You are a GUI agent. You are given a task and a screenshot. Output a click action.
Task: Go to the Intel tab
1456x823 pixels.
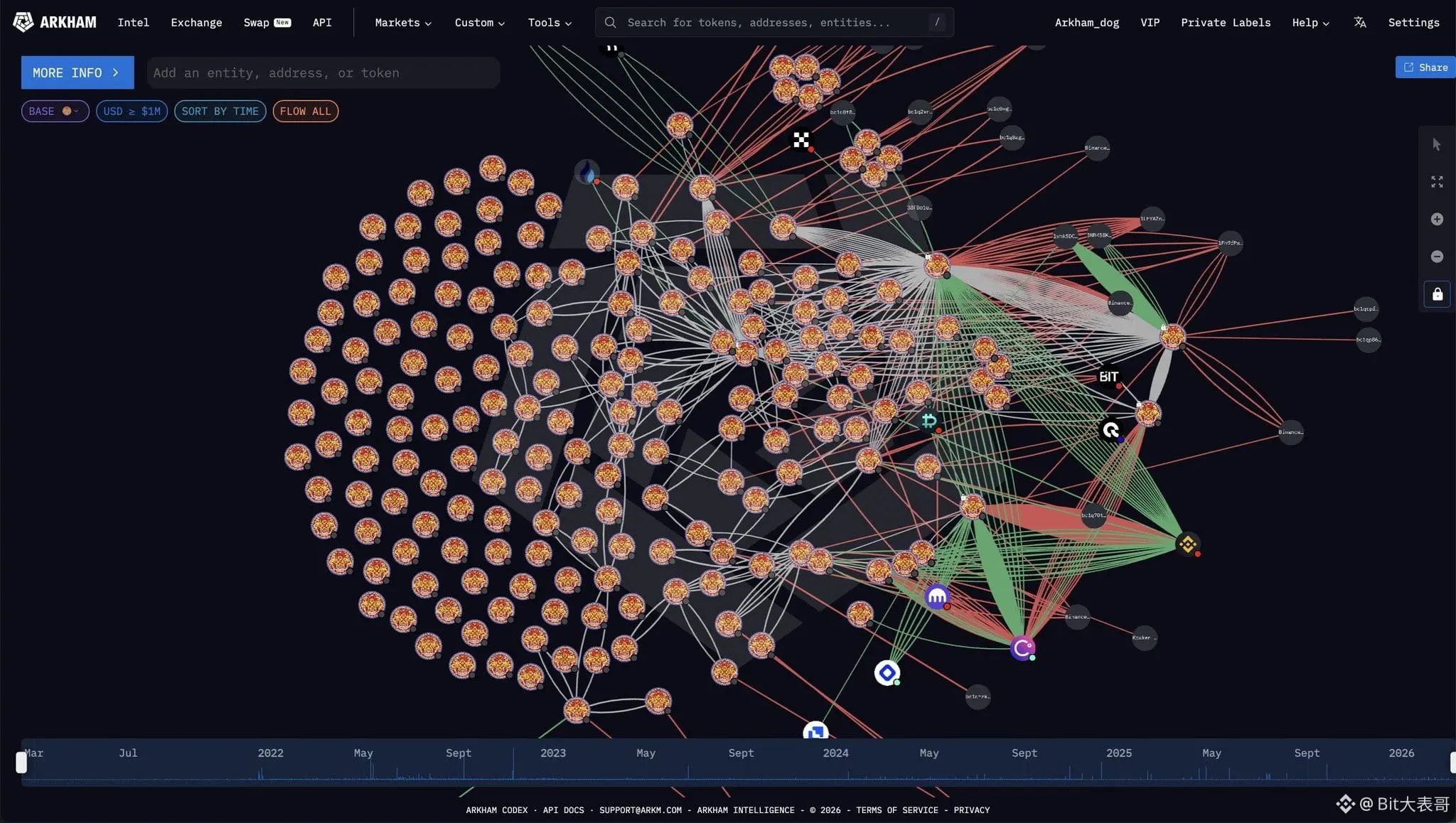pyautogui.click(x=133, y=22)
